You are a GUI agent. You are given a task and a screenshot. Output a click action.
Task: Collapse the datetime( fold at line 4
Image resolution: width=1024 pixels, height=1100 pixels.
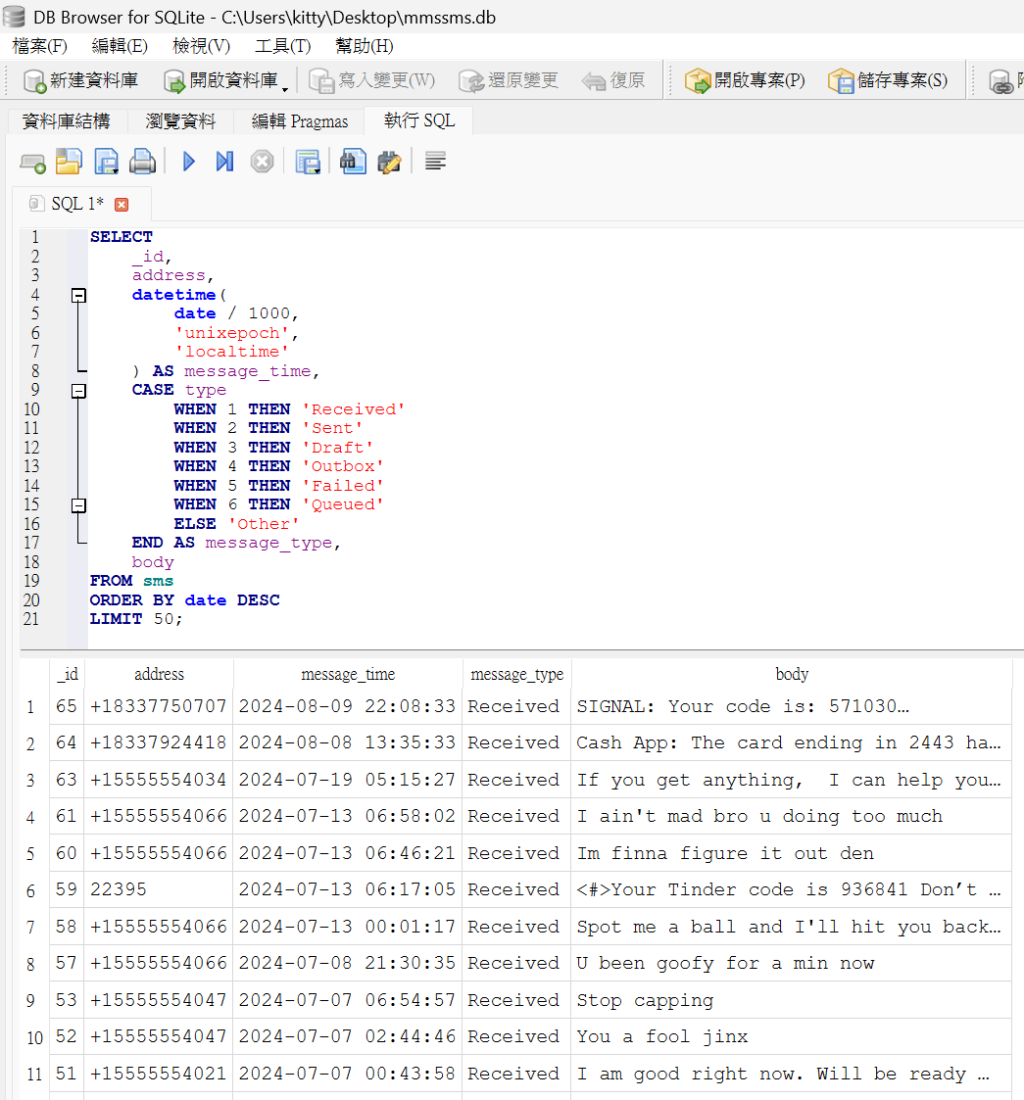[79, 295]
